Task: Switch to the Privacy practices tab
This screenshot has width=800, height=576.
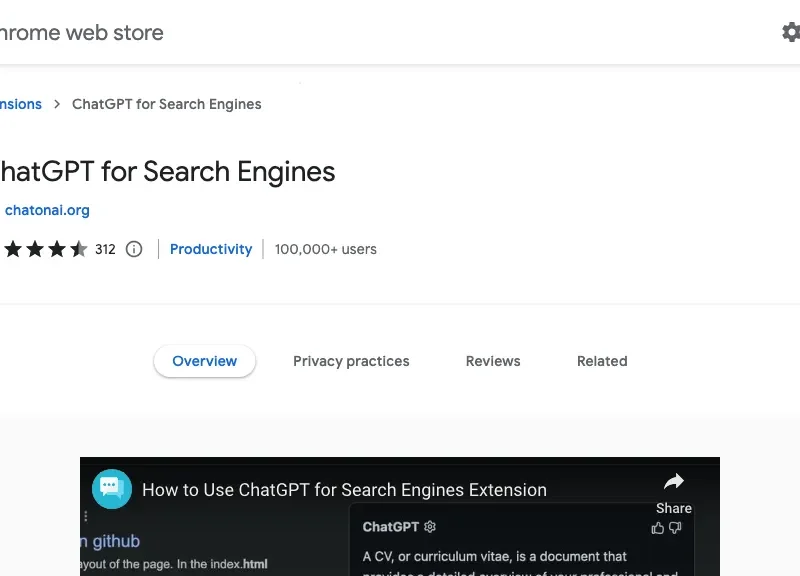Action: point(351,361)
